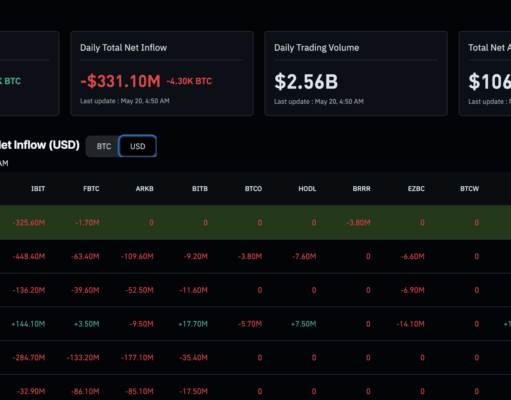Image resolution: width=511 pixels, height=400 pixels.
Task: Click the BRRR column header
Action: [362, 189]
